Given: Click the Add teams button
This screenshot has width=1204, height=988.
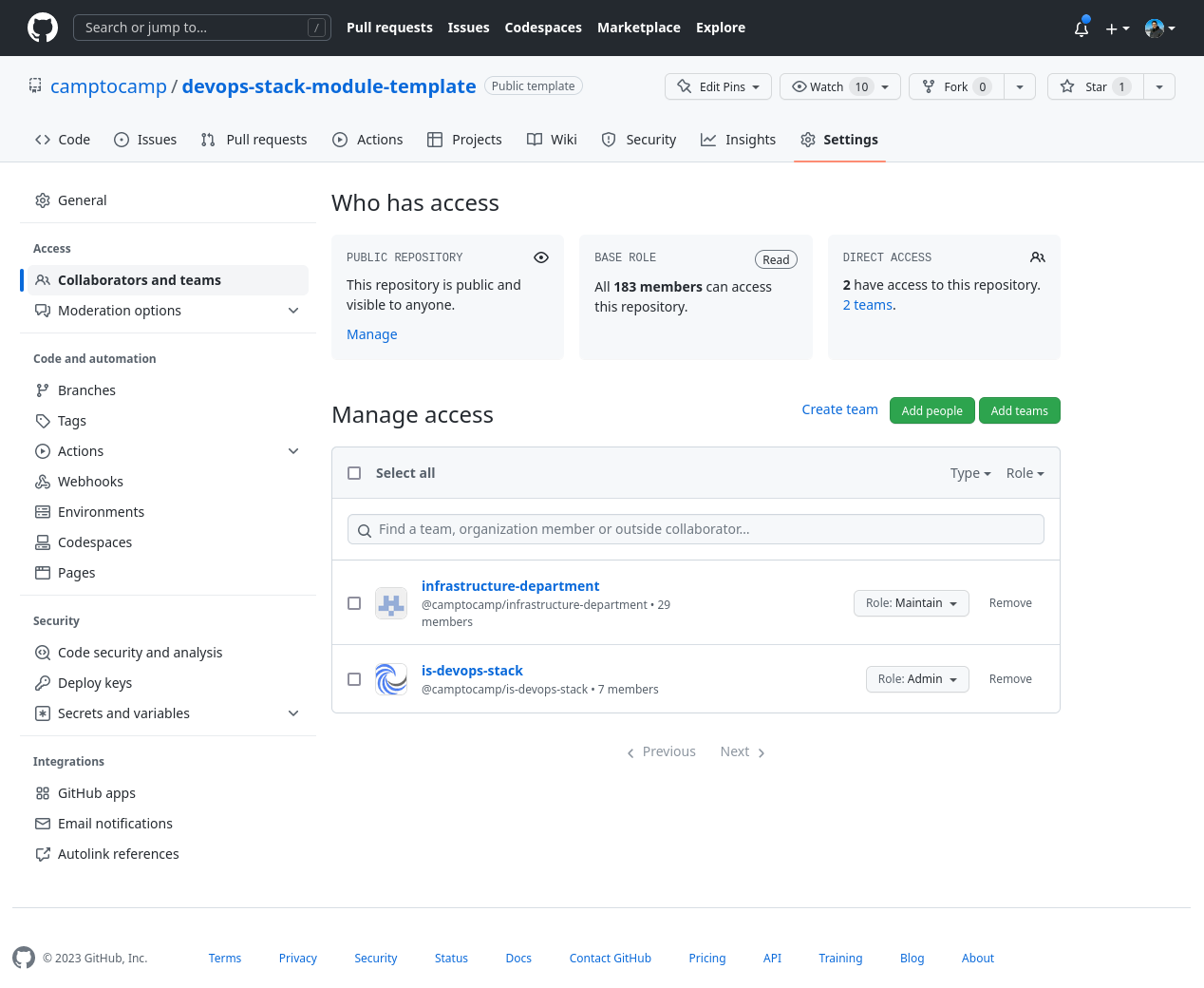Looking at the screenshot, I should point(1020,410).
